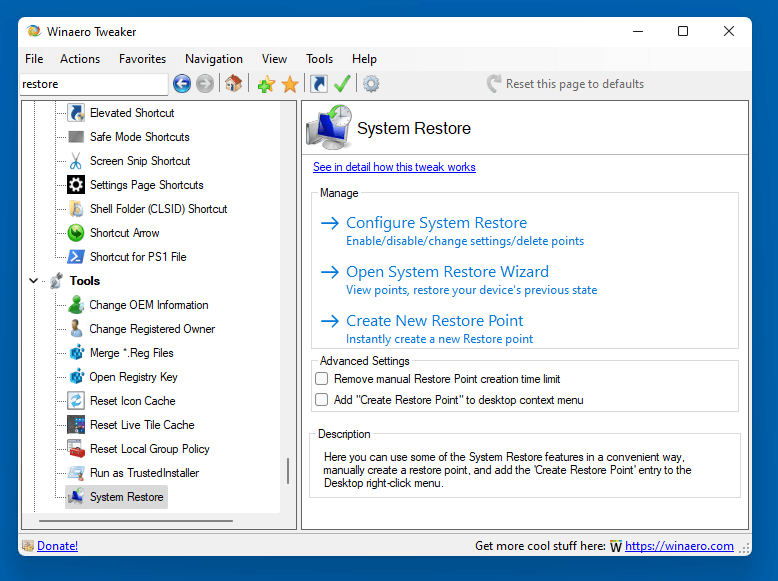Open the Favorites menu
This screenshot has height=581, width=778.
tap(142, 59)
